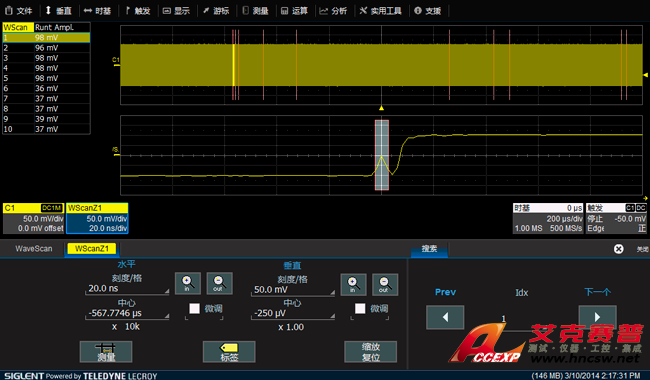Enable horizontal fine-adjust (微调) checkbox

pos(194,308)
